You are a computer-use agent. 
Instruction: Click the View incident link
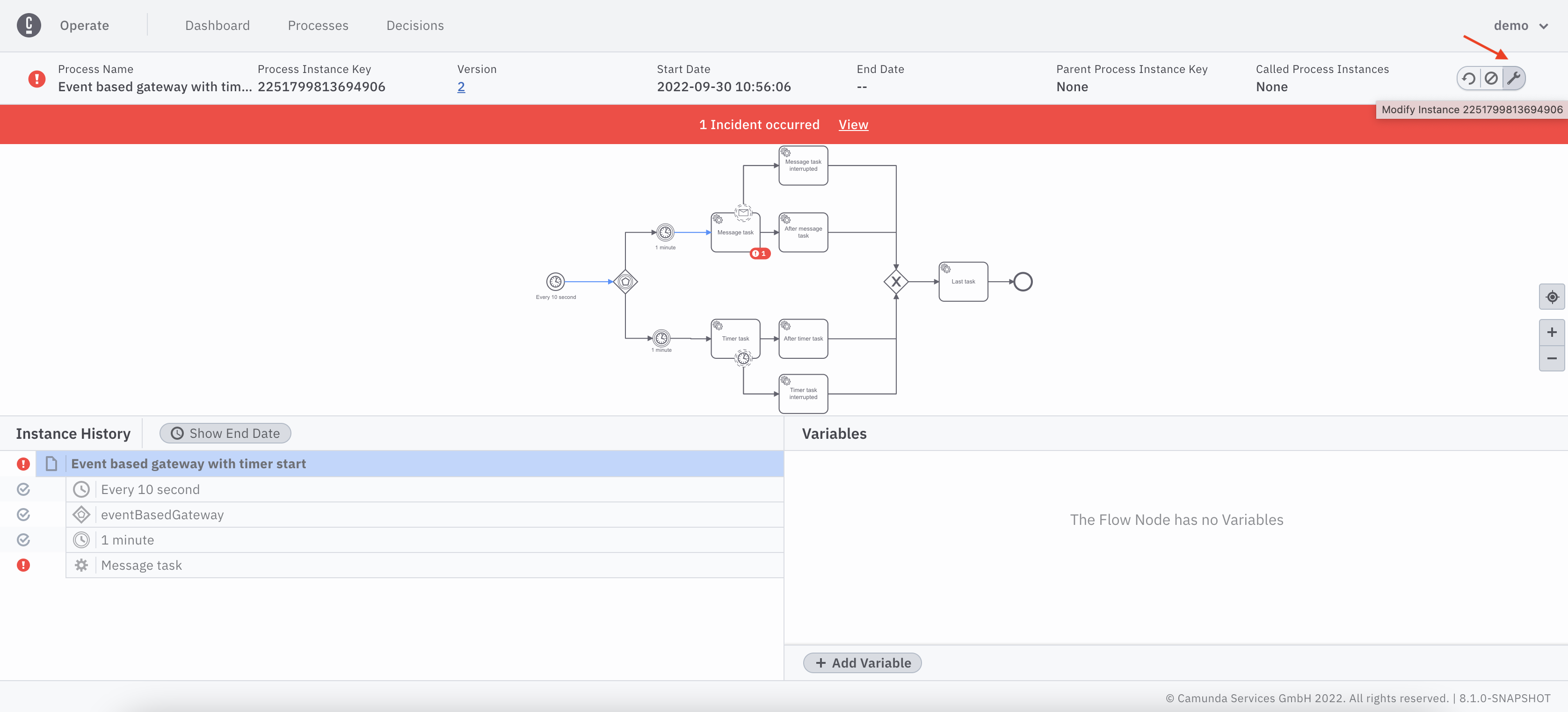point(853,125)
